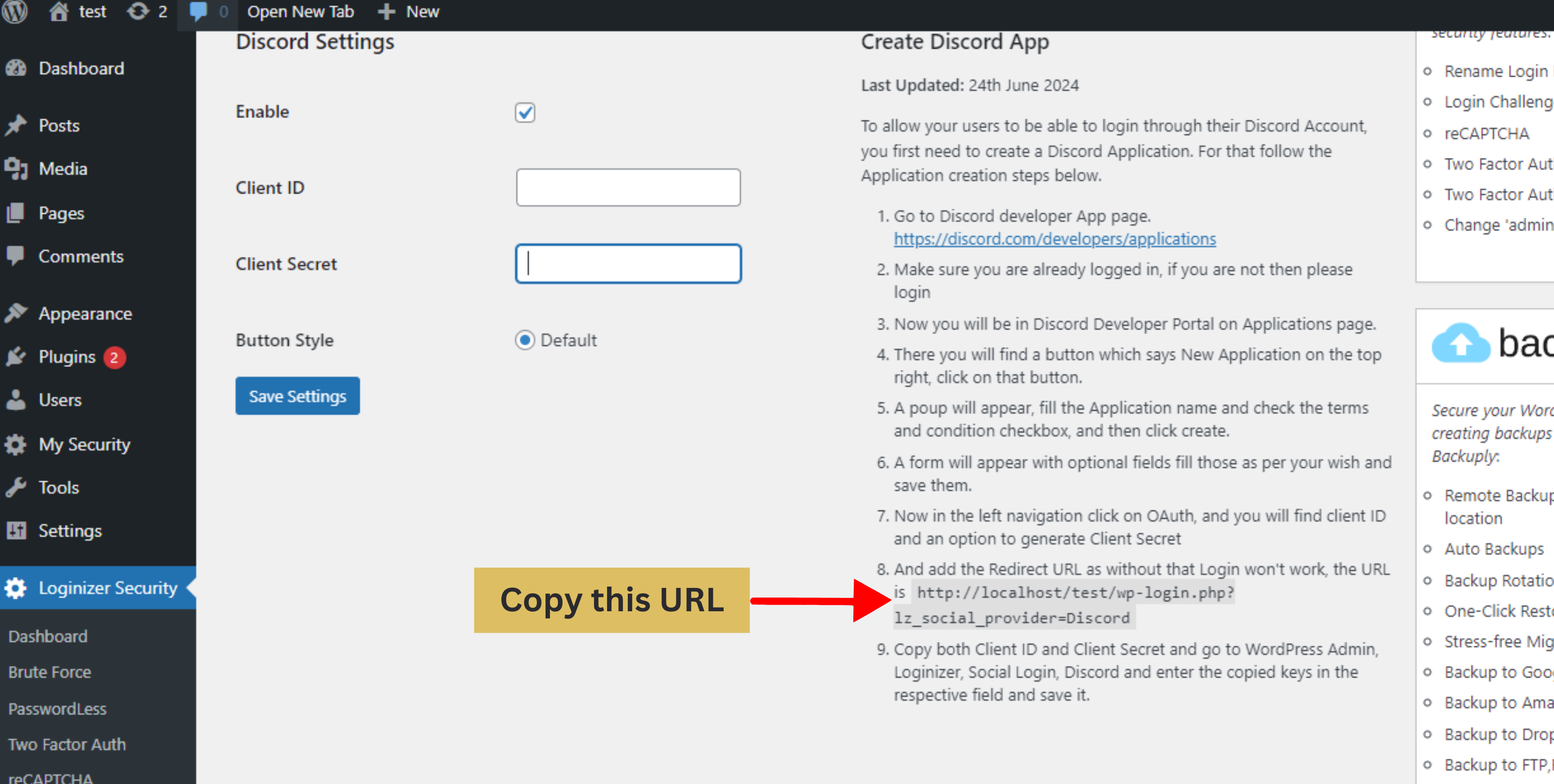This screenshot has width=1554, height=784.
Task: Click the Comments speech bubble sidebar icon
Action: [16, 256]
